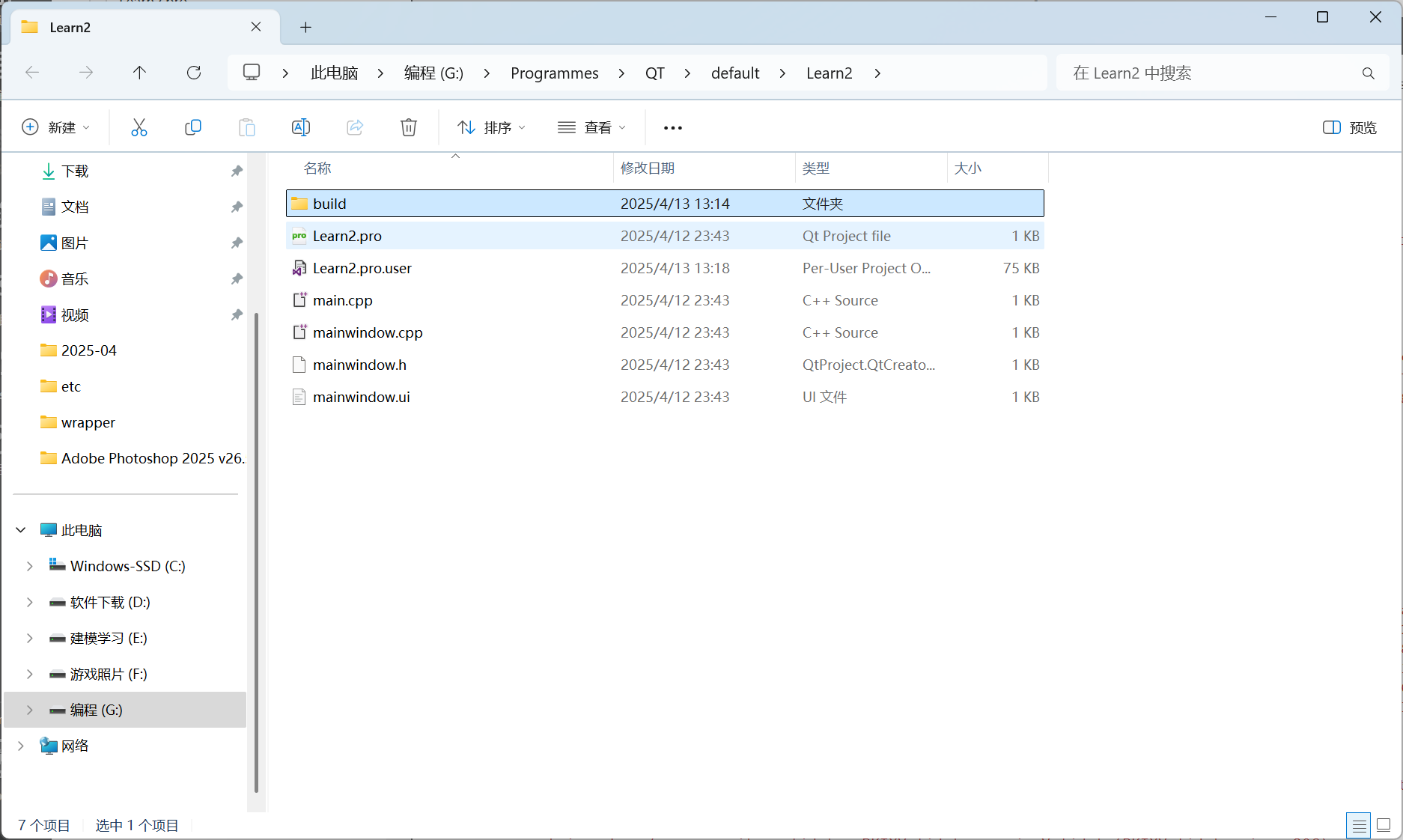Click the monitor icon in address bar

click(252, 73)
